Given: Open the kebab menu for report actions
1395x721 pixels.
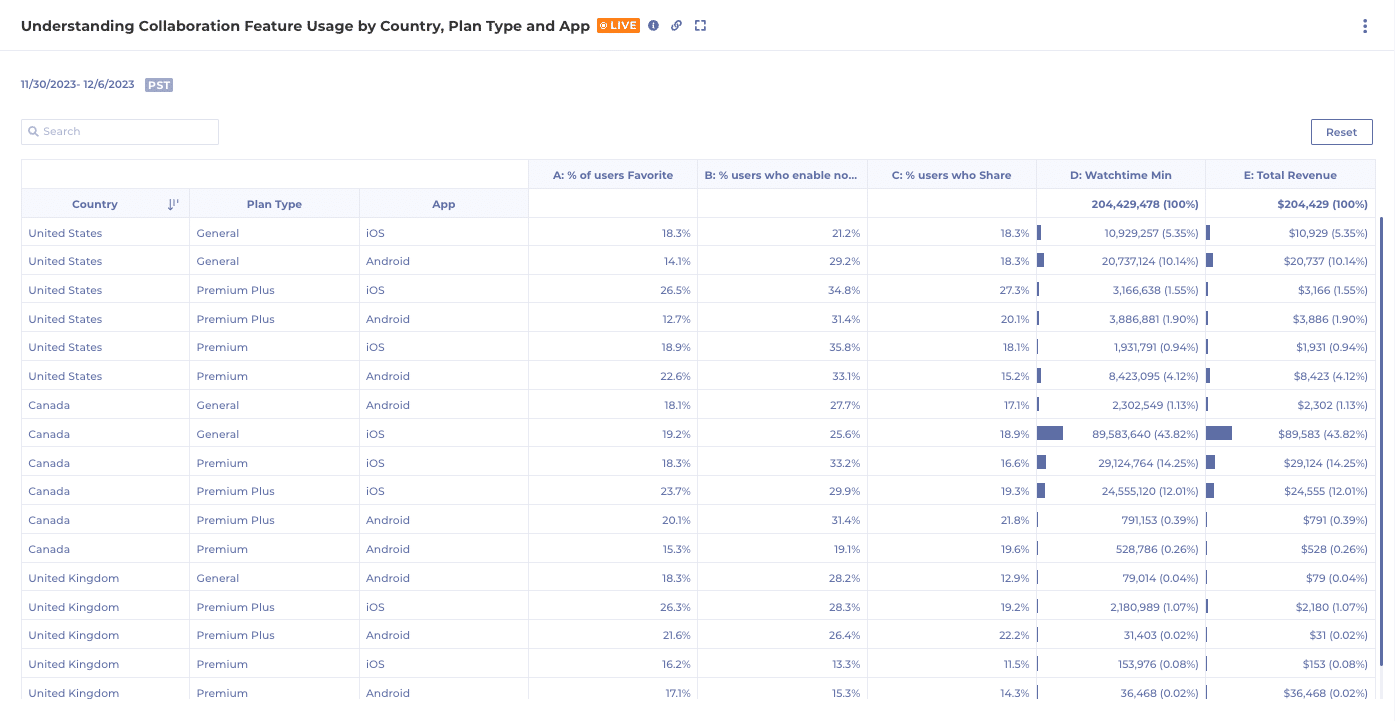Looking at the screenshot, I should point(1365,26).
